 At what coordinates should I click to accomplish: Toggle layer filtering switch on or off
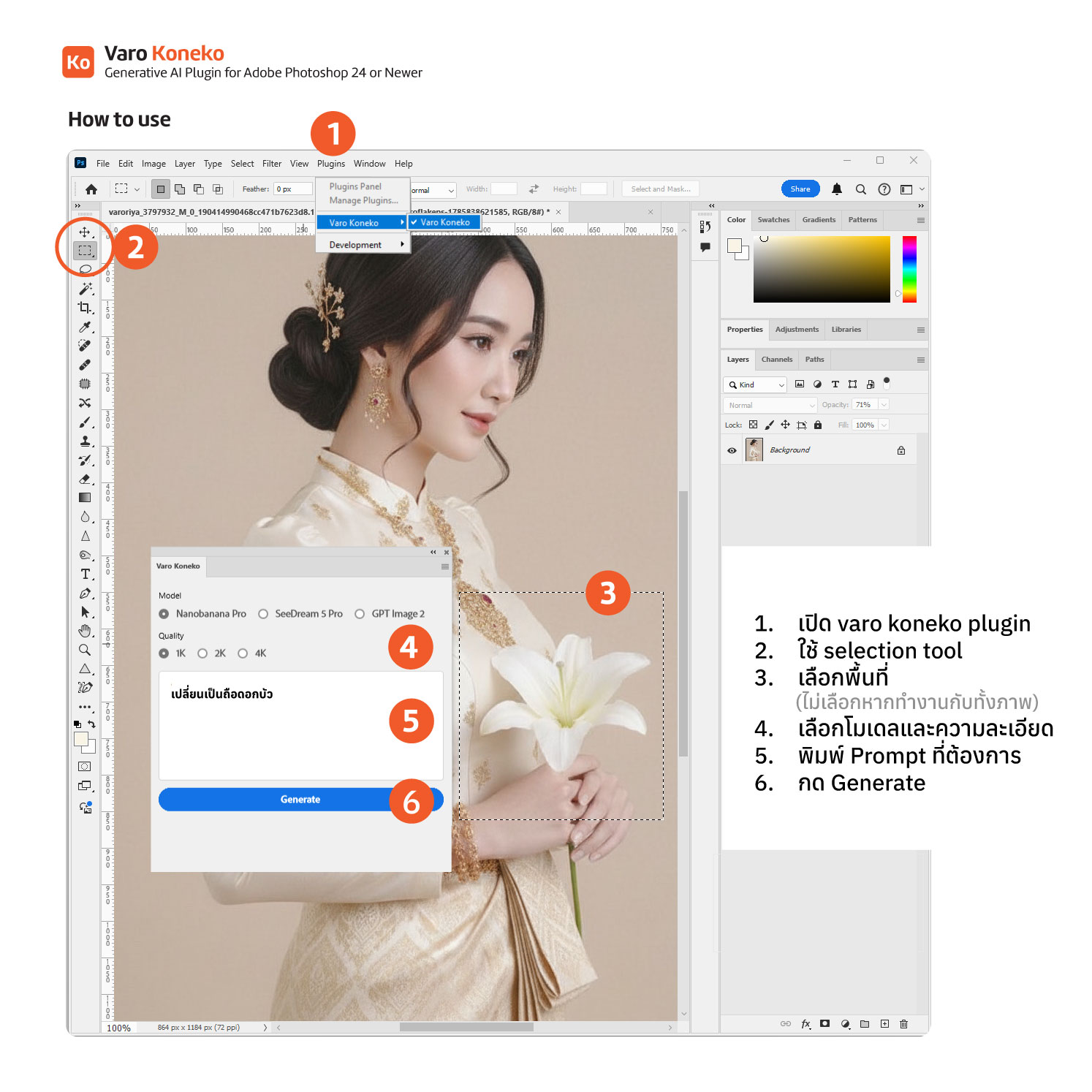click(x=887, y=382)
